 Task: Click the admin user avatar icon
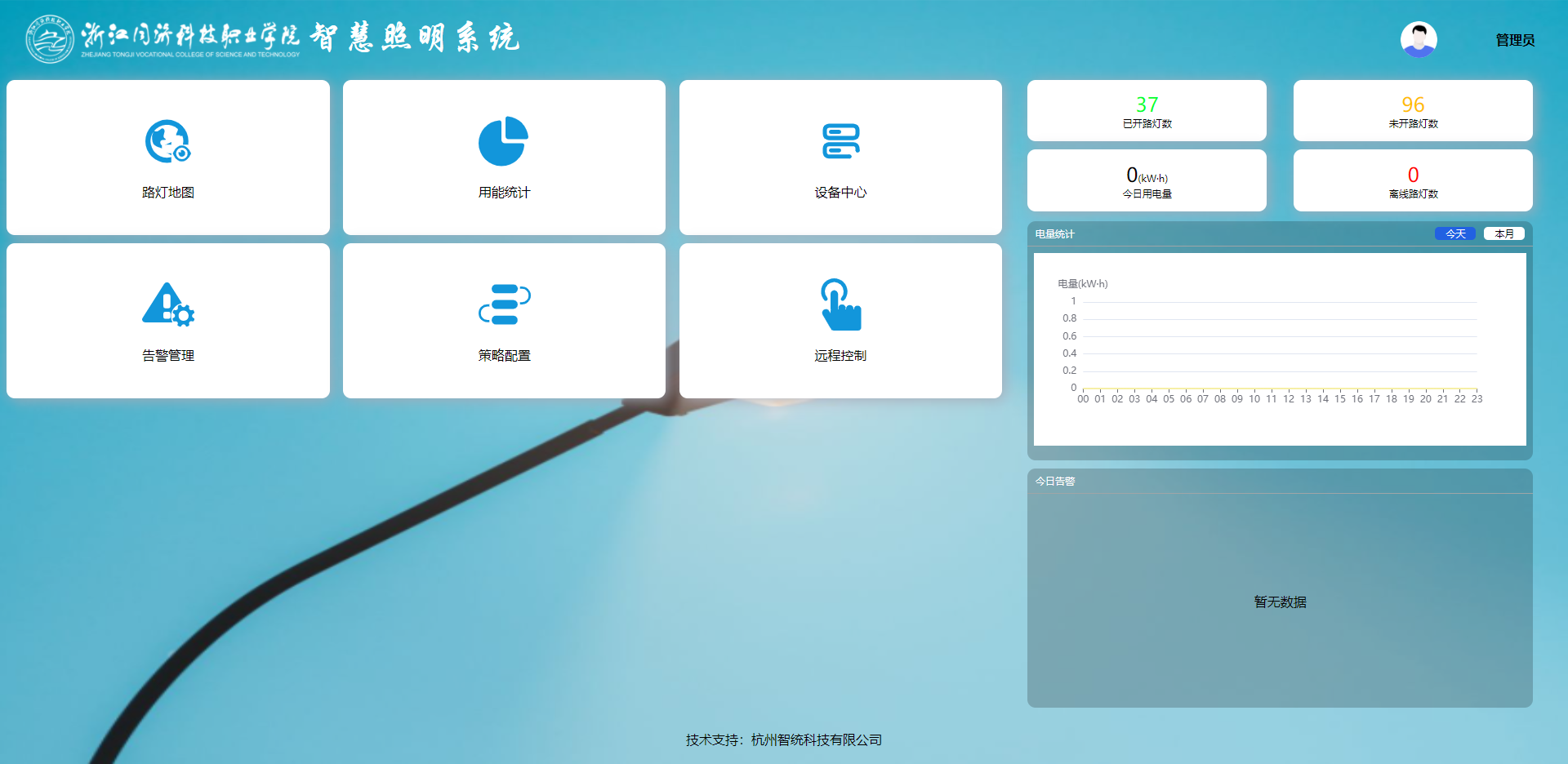tap(1419, 38)
